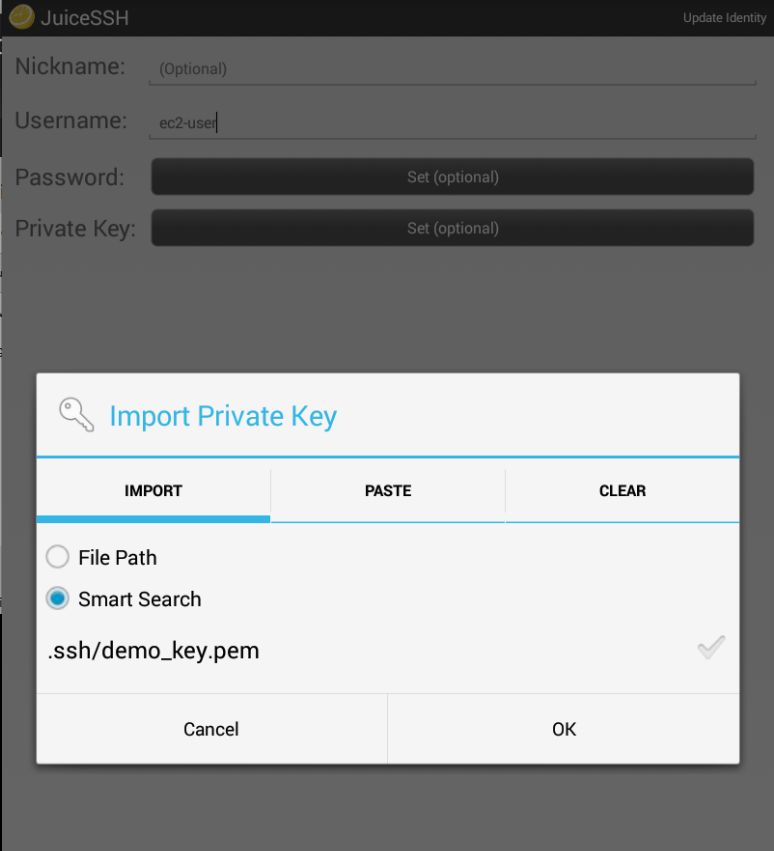Confirm the key import with OK
Screen dimensions: 774x851
point(564,729)
